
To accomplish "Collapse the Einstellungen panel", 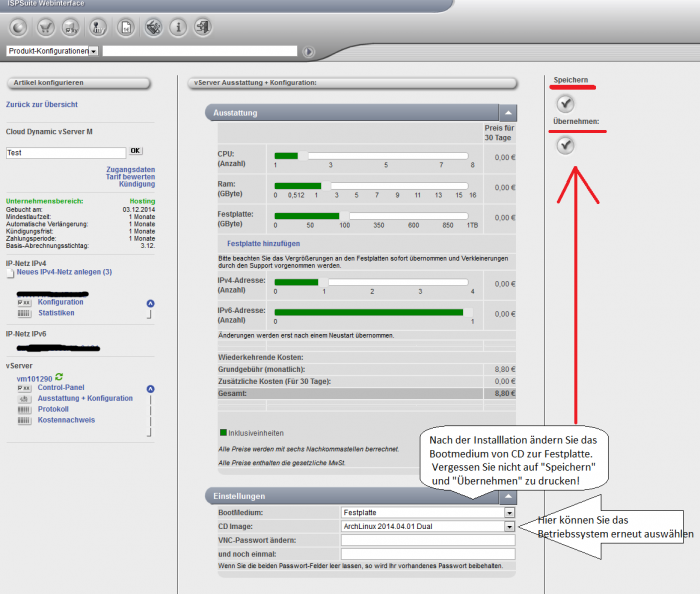I will tap(508, 497).
